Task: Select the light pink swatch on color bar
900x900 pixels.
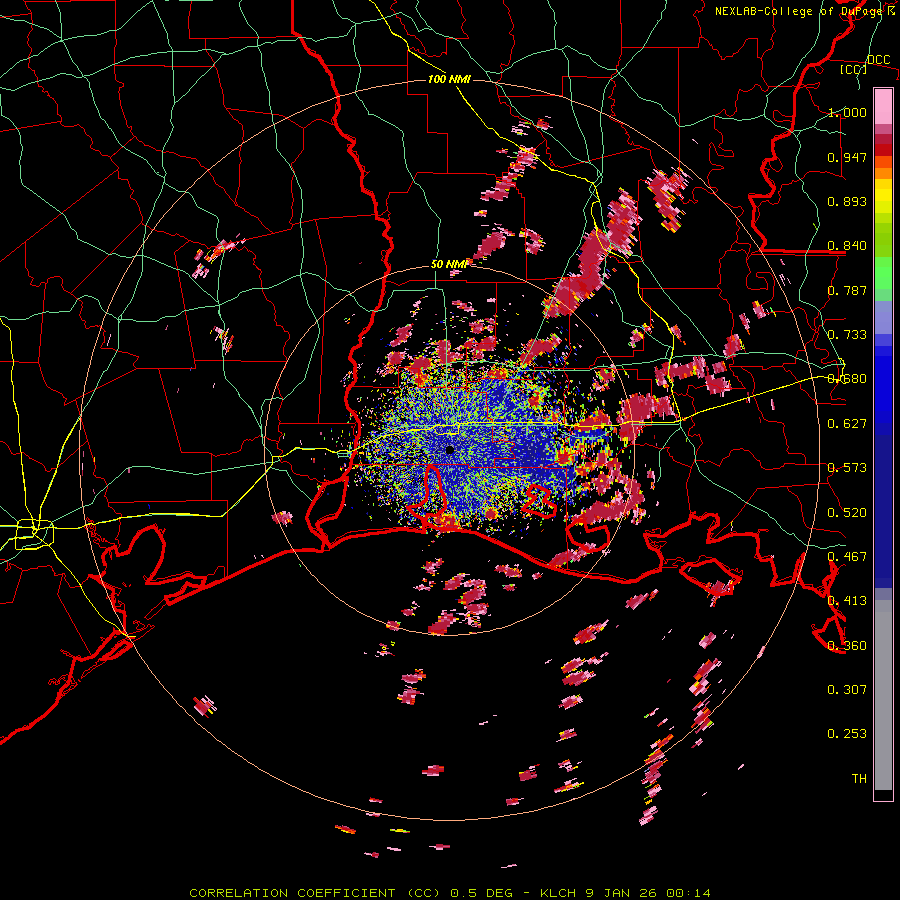Action: [883, 106]
